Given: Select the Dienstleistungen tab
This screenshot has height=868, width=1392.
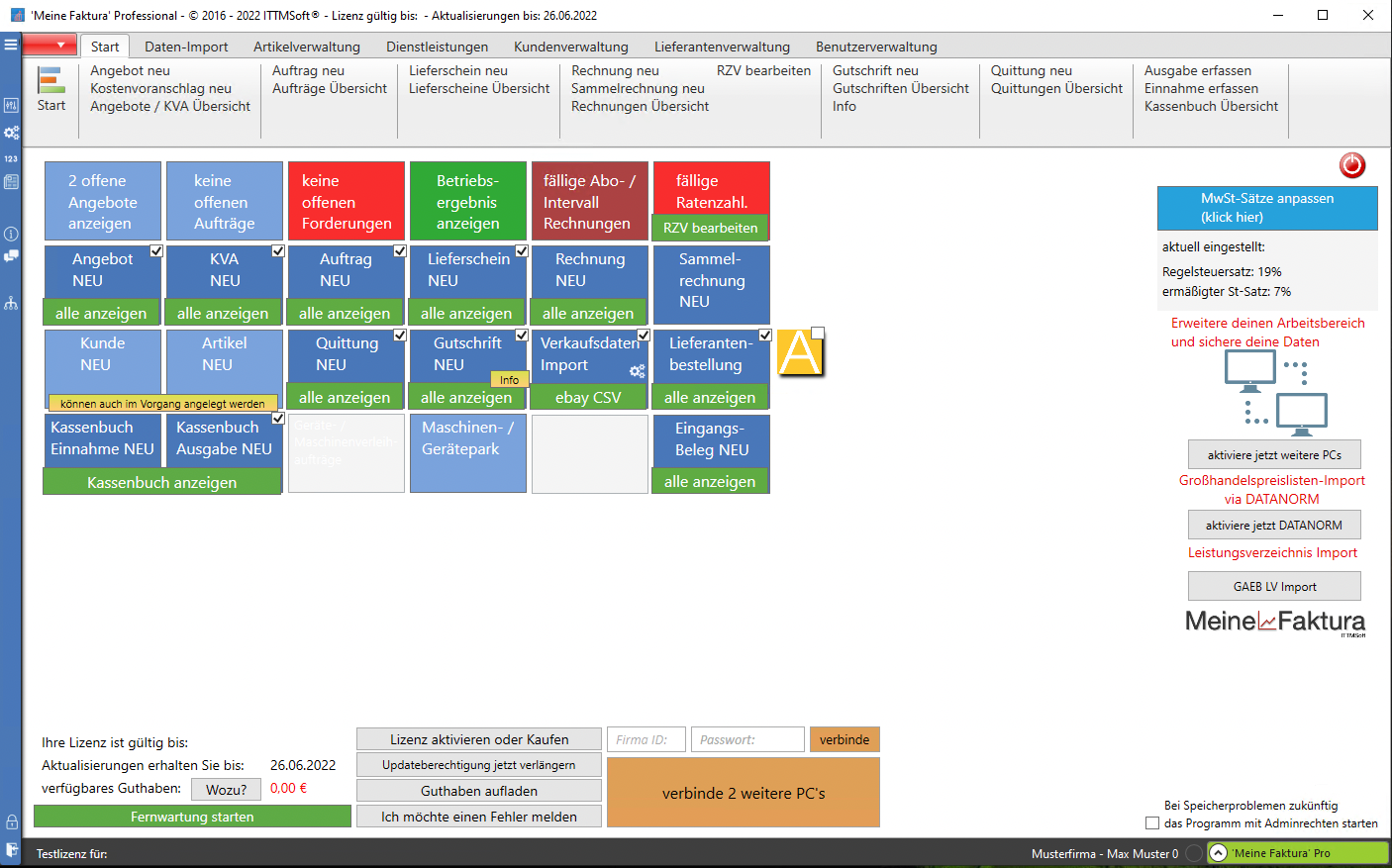Looking at the screenshot, I should click(438, 47).
